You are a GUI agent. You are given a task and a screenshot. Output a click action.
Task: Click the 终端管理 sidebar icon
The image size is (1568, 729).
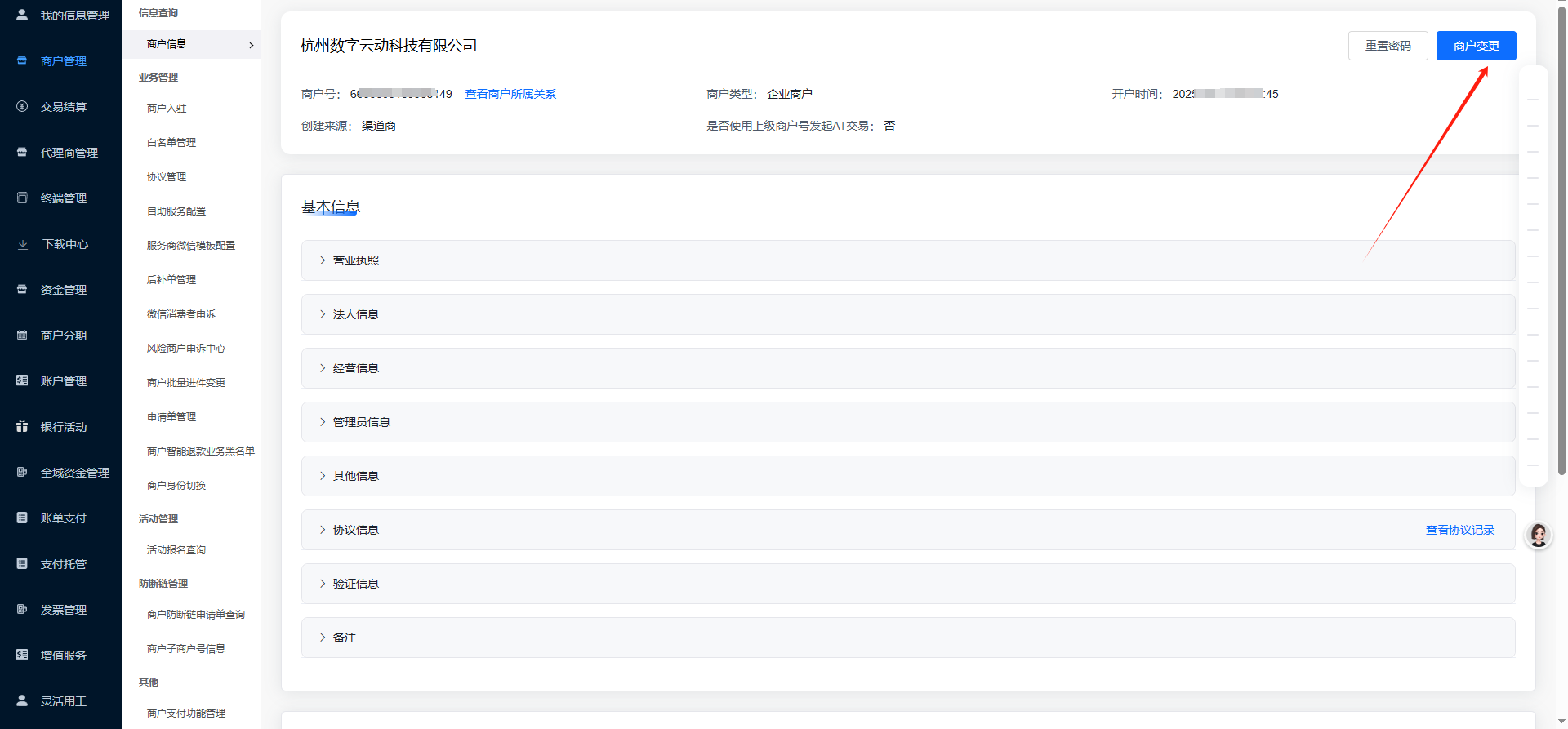point(22,198)
